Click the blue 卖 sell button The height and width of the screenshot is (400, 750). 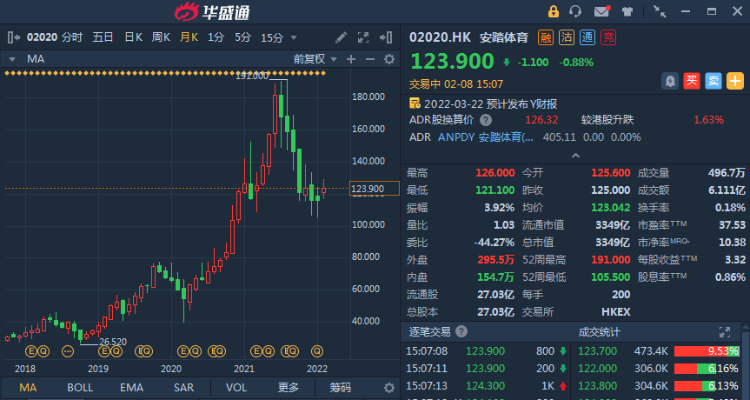pos(713,81)
